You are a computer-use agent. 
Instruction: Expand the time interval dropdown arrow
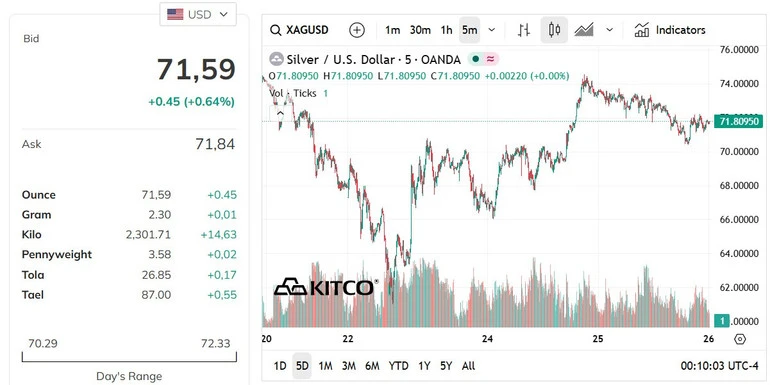(492, 30)
